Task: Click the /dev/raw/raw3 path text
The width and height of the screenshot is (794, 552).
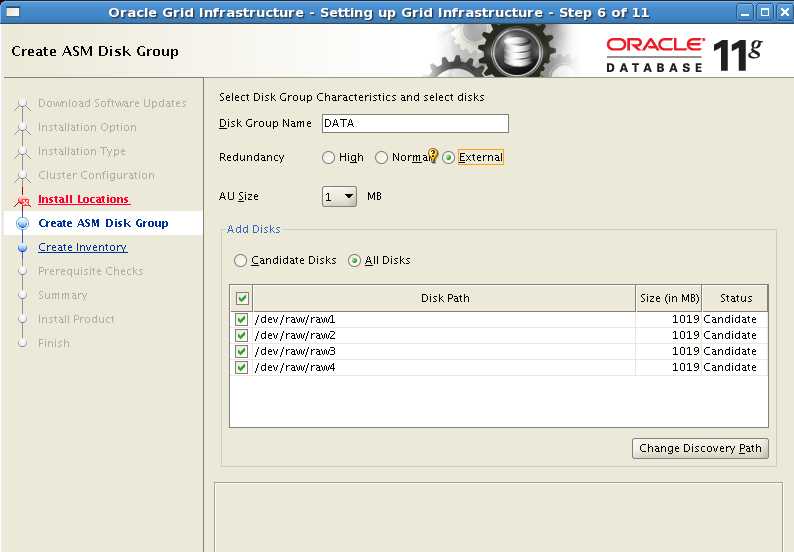Action: tap(295, 351)
